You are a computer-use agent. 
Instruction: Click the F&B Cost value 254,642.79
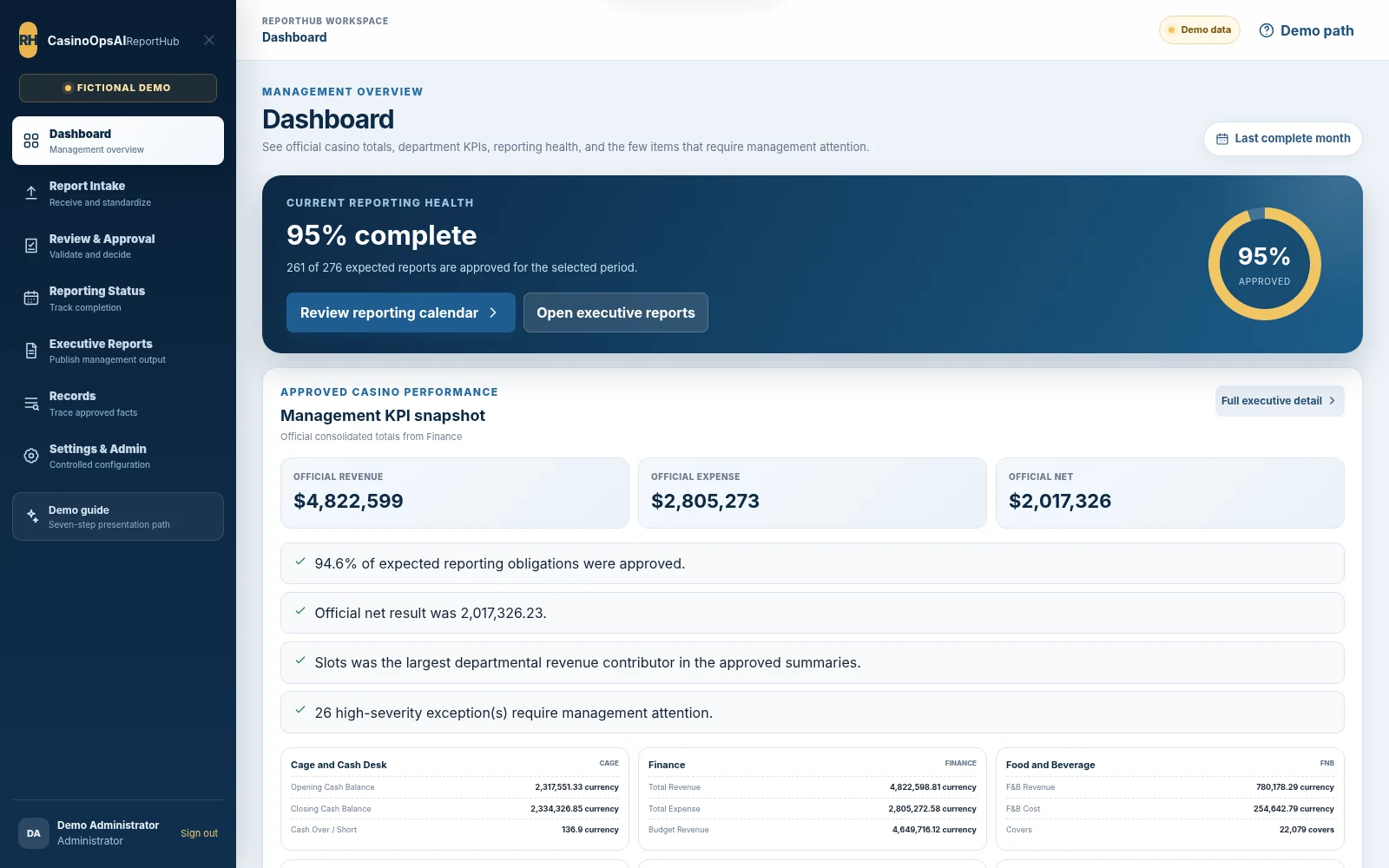(x=1294, y=809)
